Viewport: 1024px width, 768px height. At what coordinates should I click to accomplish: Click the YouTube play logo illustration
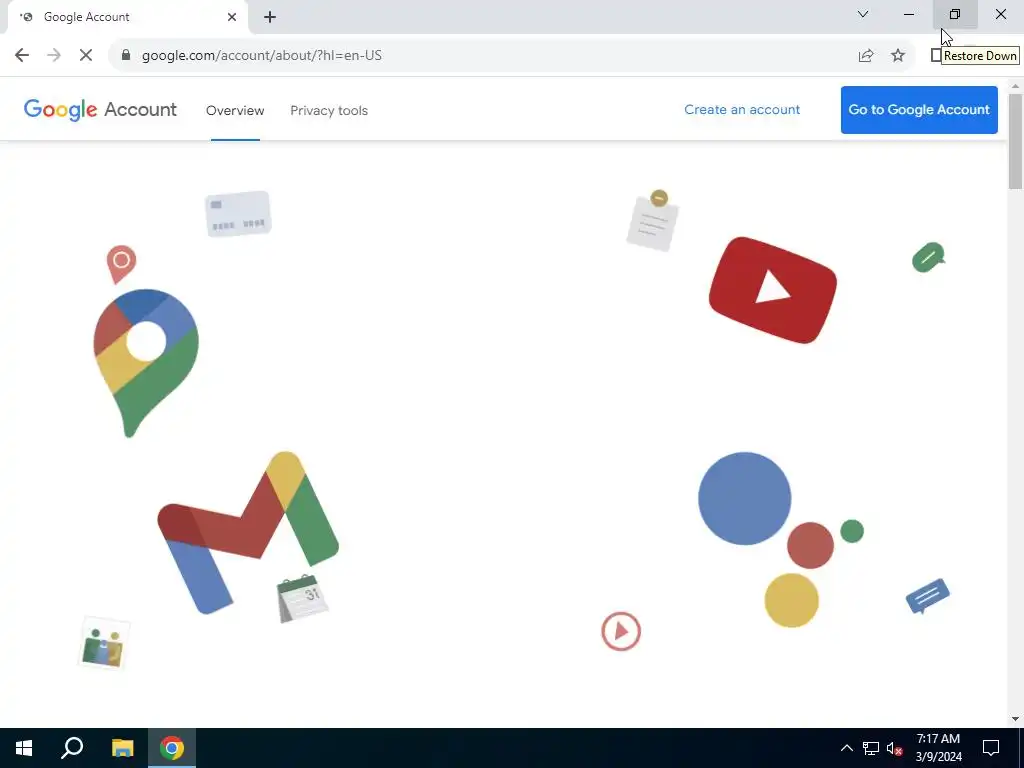[773, 290]
